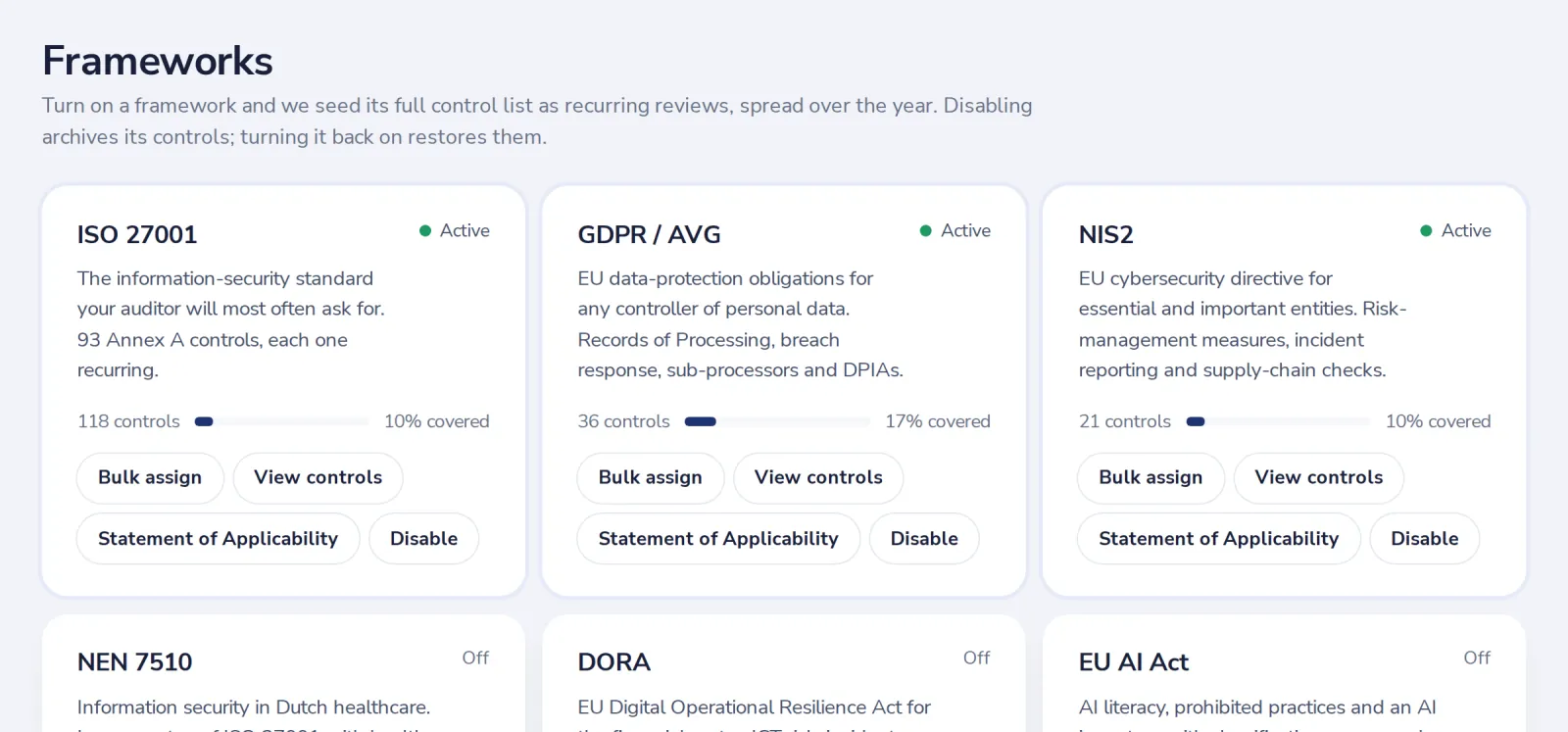Image resolution: width=1568 pixels, height=732 pixels.
Task: Disable the GDPR / AVG framework
Action: pos(924,539)
